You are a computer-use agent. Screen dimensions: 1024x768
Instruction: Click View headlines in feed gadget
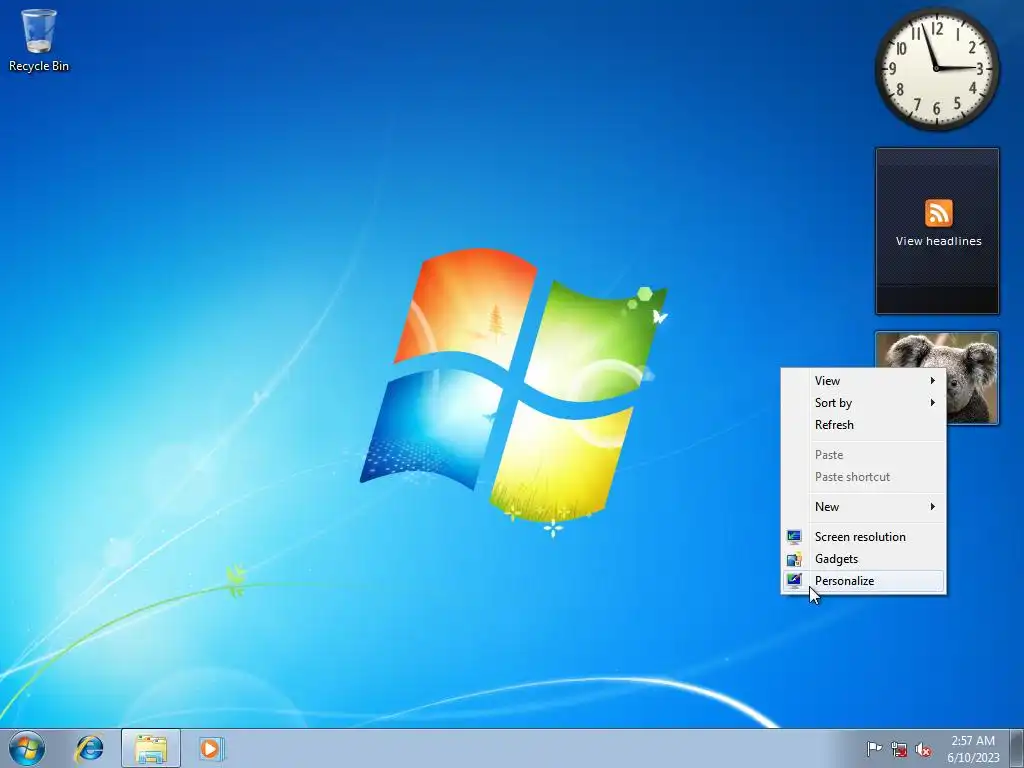[x=938, y=241]
